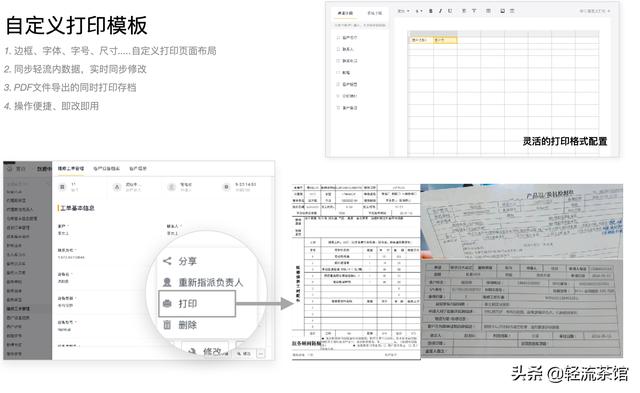Select the 打印 menu entry
Image resolution: width=640 pixels, height=393 pixels.
click(197, 304)
